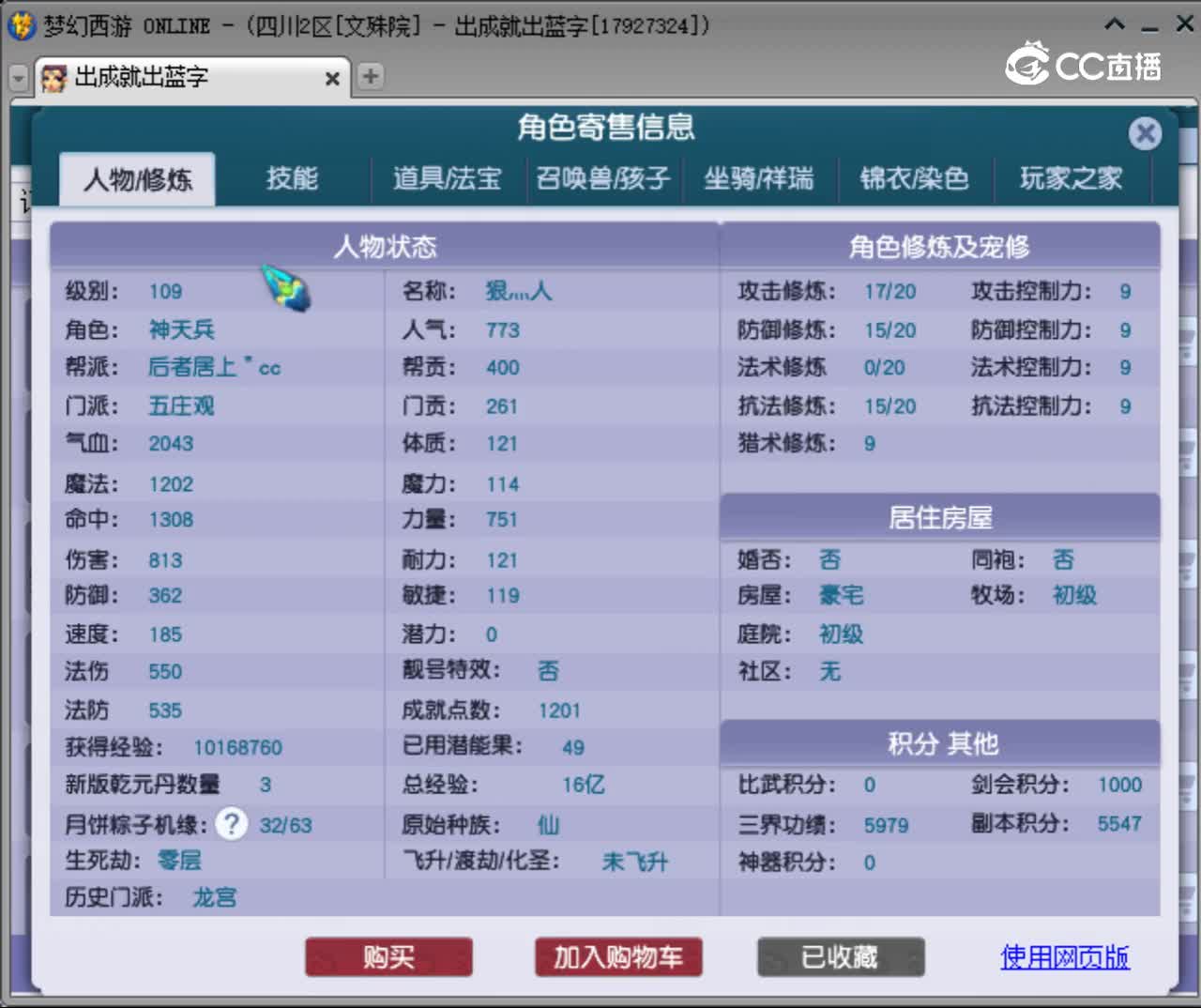Click the 法术修炼 value 0/20
The image size is (1201, 1008).
coord(885,368)
